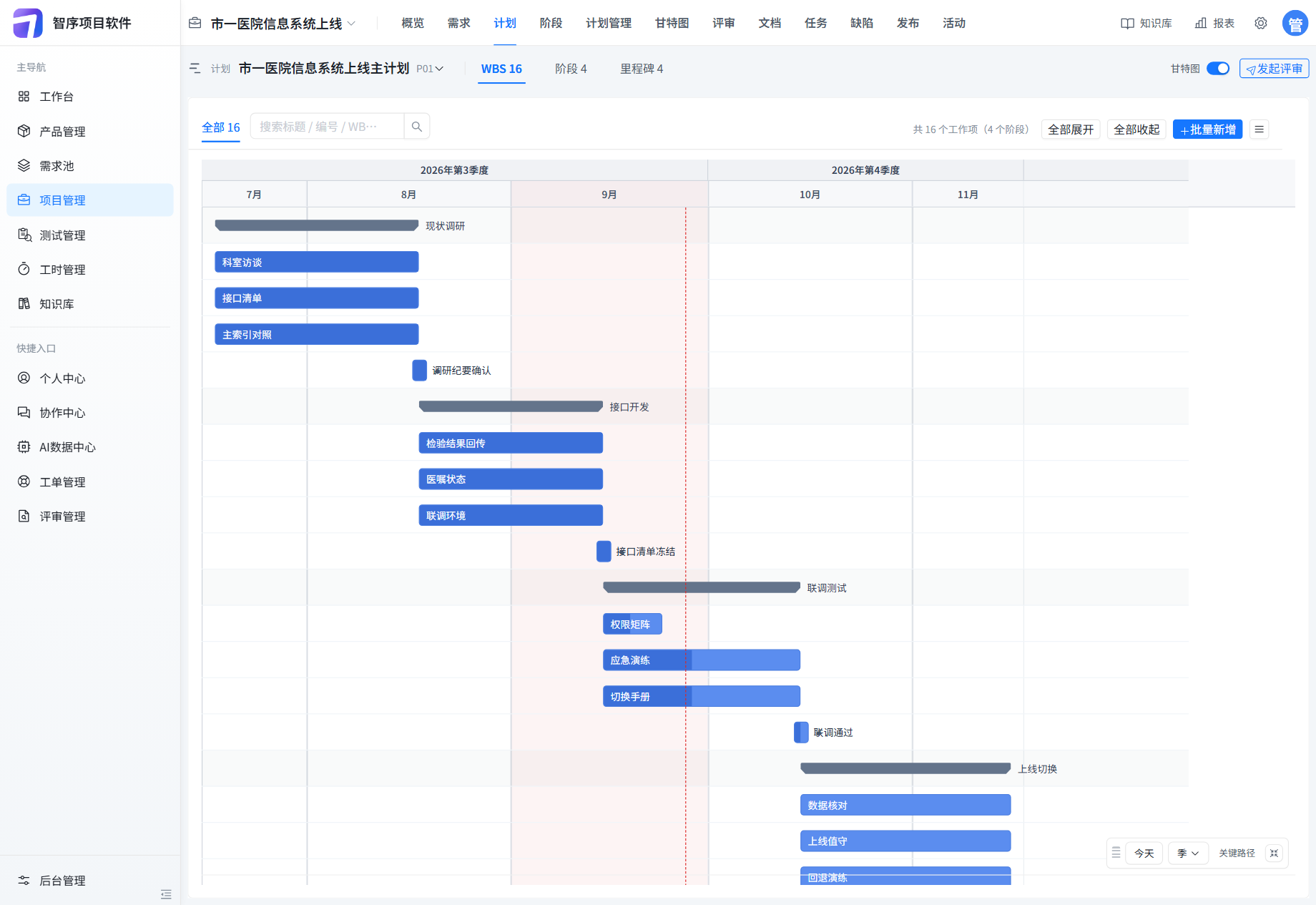Open 报表 reports in top bar
Image resolution: width=1316 pixels, height=905 pixels.
click(x=1214, y=23)
